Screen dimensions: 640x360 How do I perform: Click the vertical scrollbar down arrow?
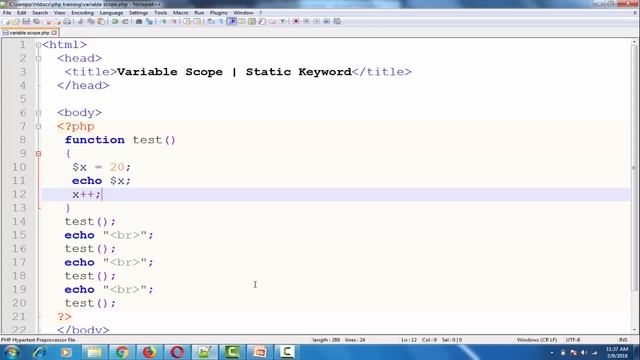(x=635, y=330)
